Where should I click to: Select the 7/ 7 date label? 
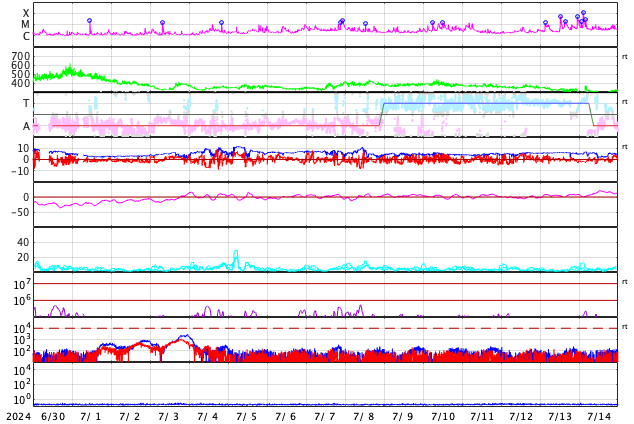click(325, 416)
